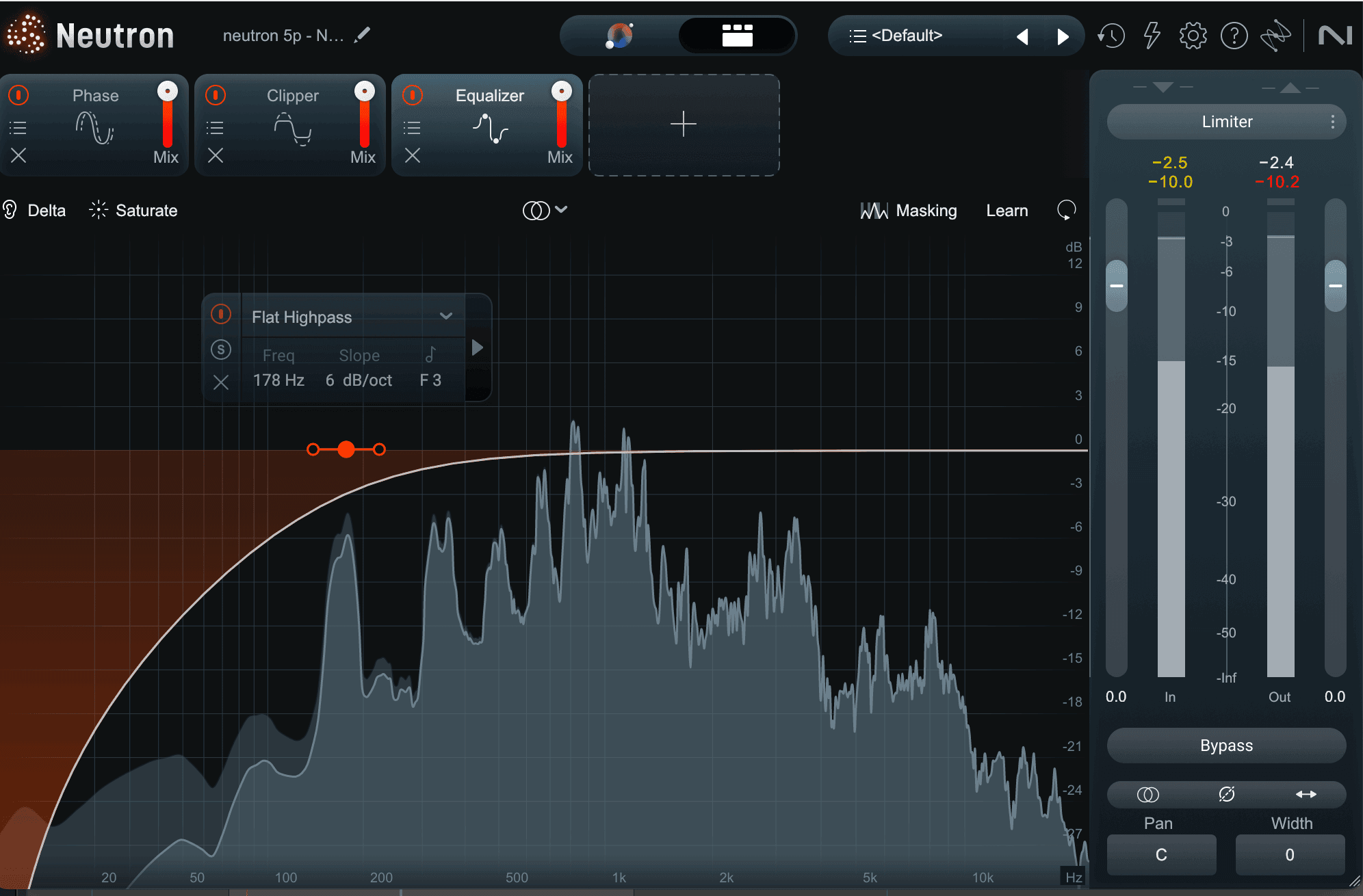Click the Limiter button
The width and height of the screenshot is (1363, 896).
tap(1227, 122)
